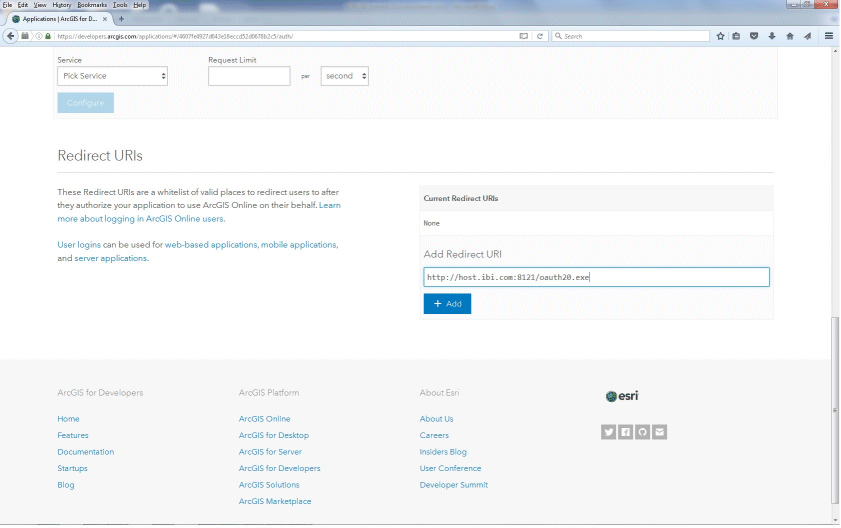Open ArcGIS Solutions footer link
841x528 pixels.
(x=269, y=485)
